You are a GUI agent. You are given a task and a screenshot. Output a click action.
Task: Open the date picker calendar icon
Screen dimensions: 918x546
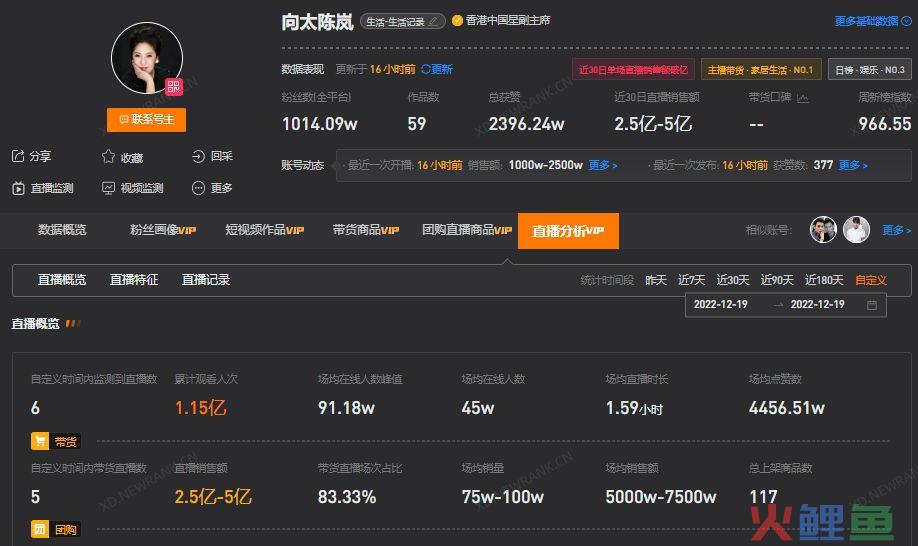872,305
